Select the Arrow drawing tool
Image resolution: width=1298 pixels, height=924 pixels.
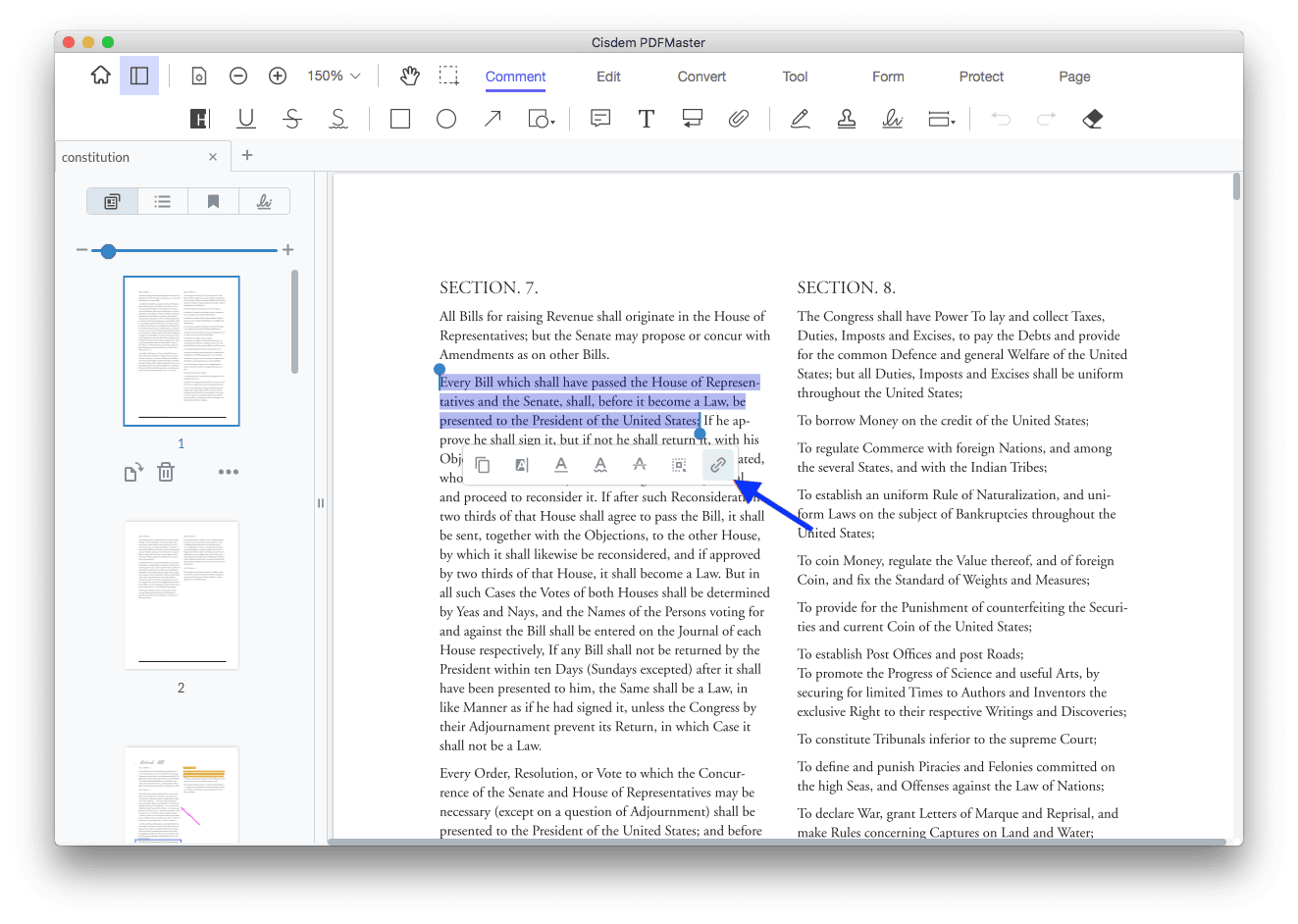pos(493,119)
